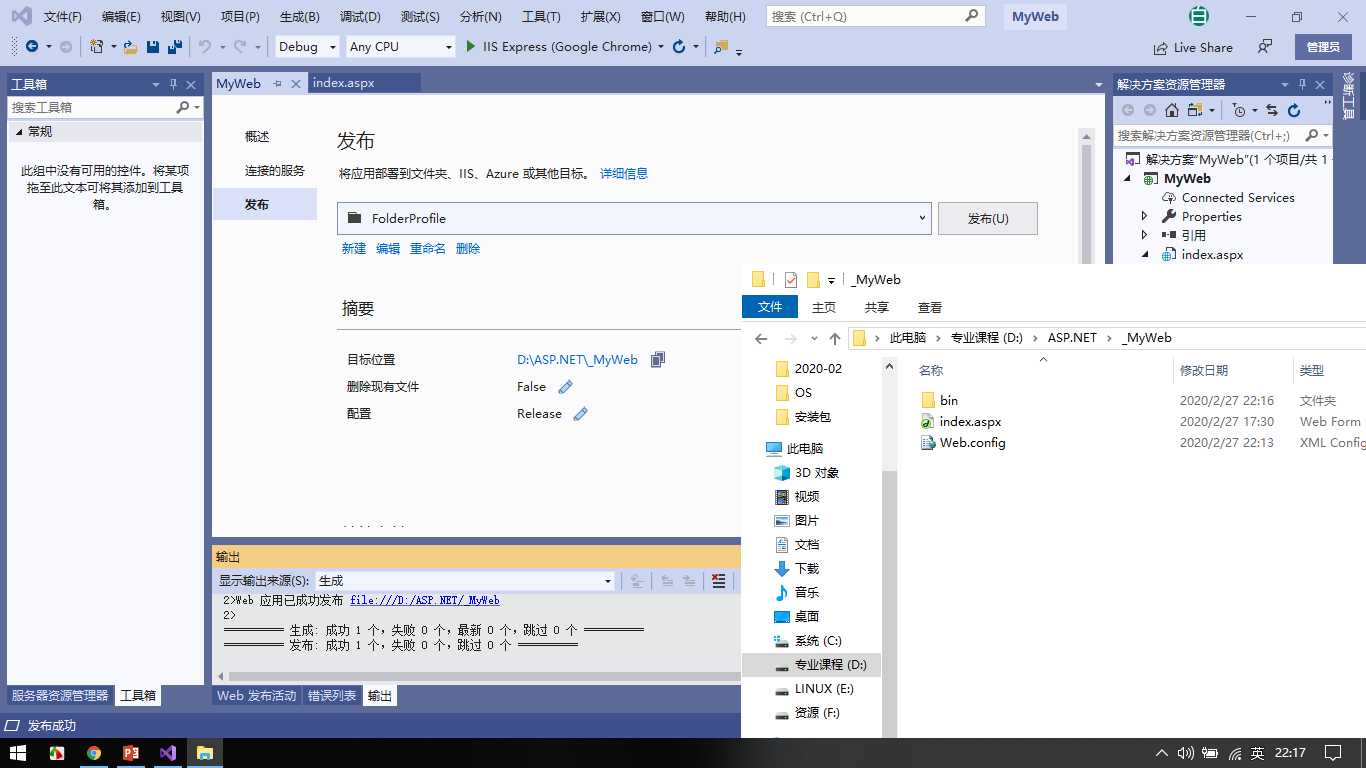
Task: Open the 调试(D) debug menu
Action: [x=360, y=17]
